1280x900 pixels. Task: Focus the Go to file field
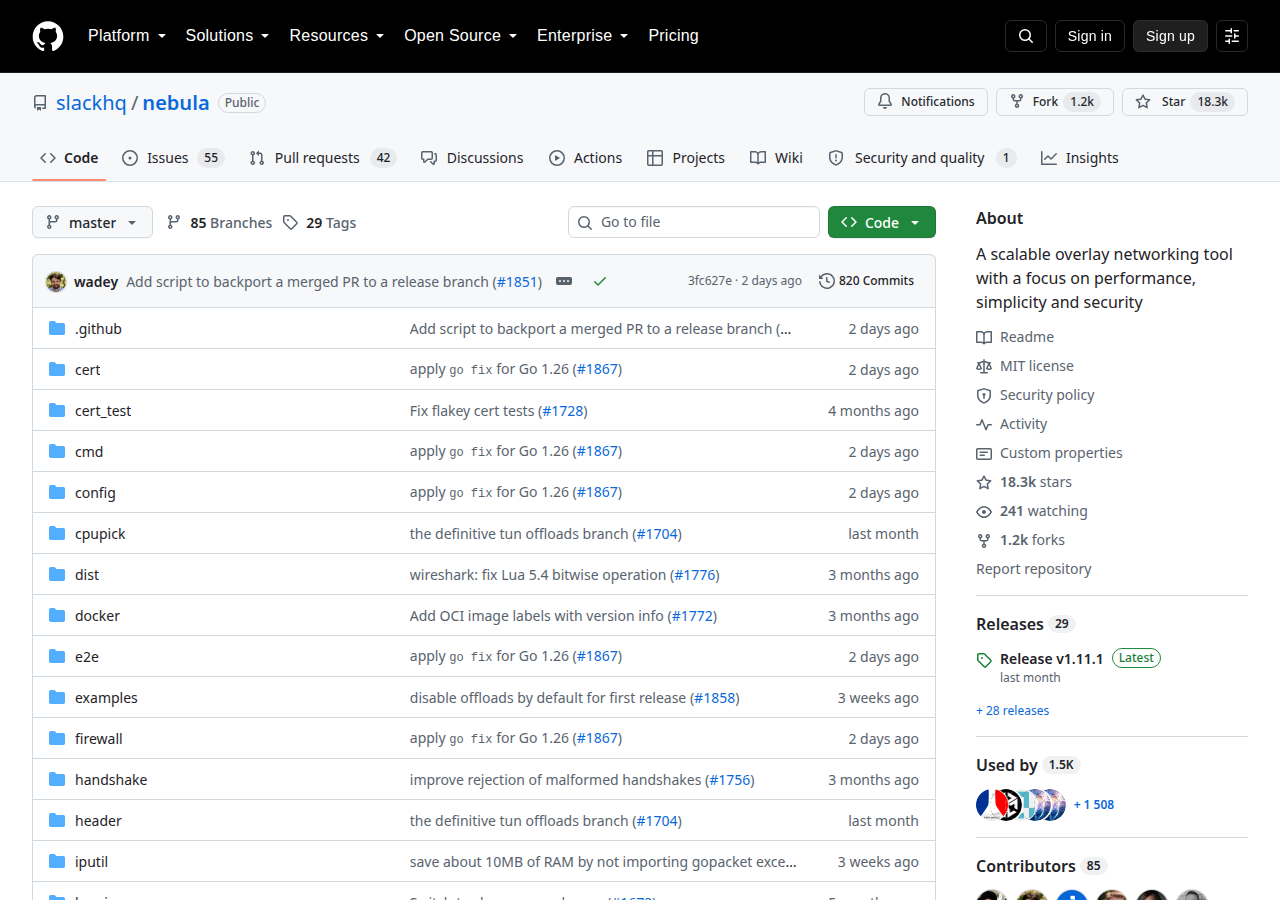click(694, 222)
